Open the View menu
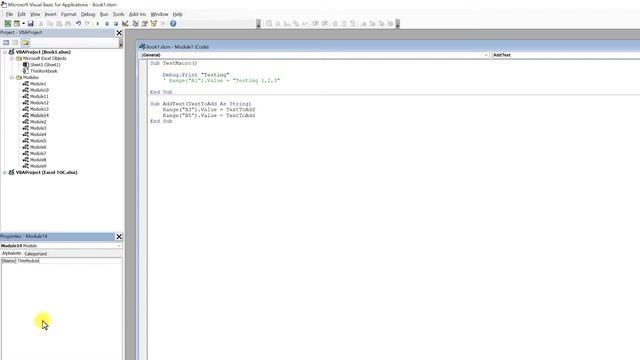The height and width of the screenshot is (360, 640). pos(35,14)
